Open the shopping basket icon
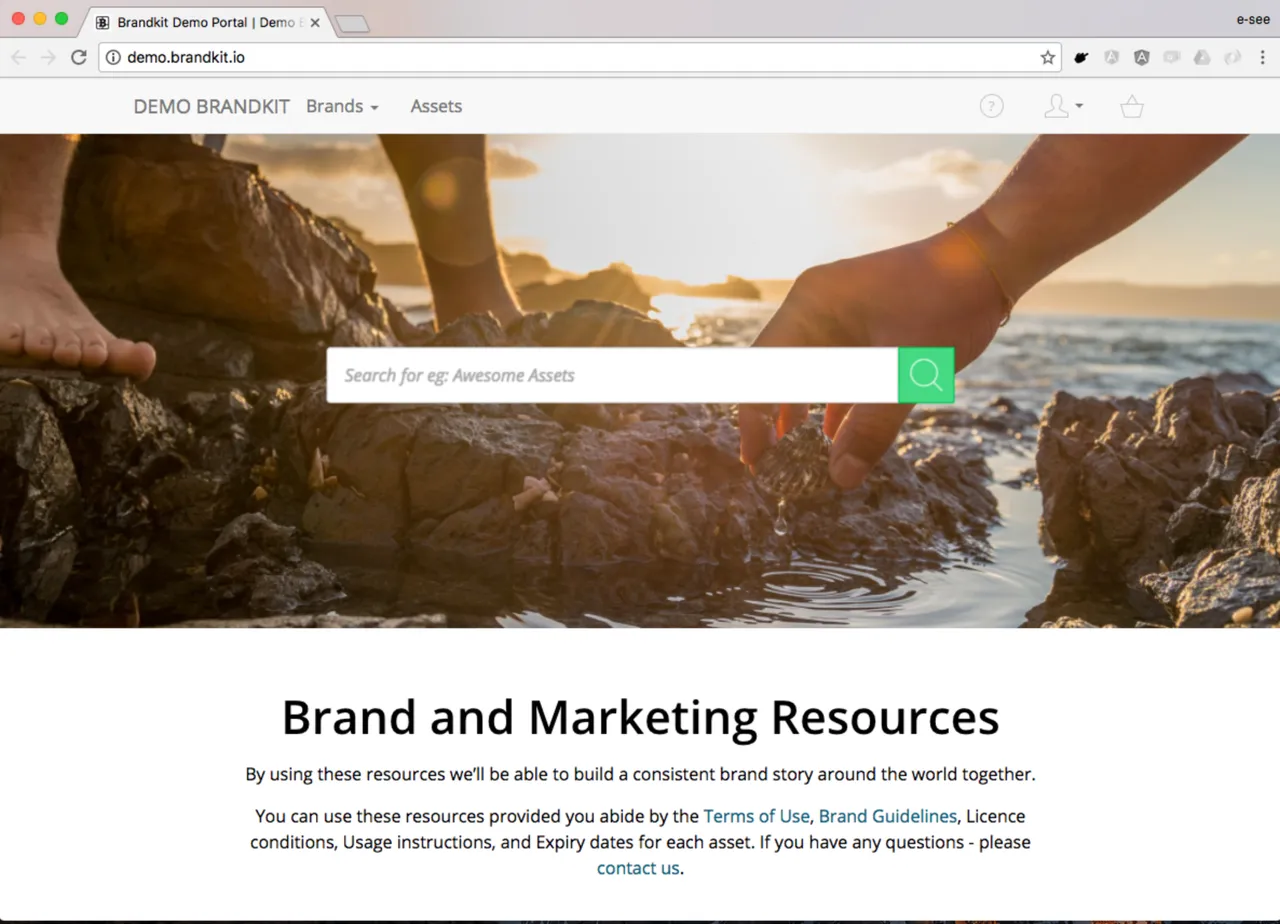The height and width of the screenshot is (924, 1280). (x=1131, y=106)
